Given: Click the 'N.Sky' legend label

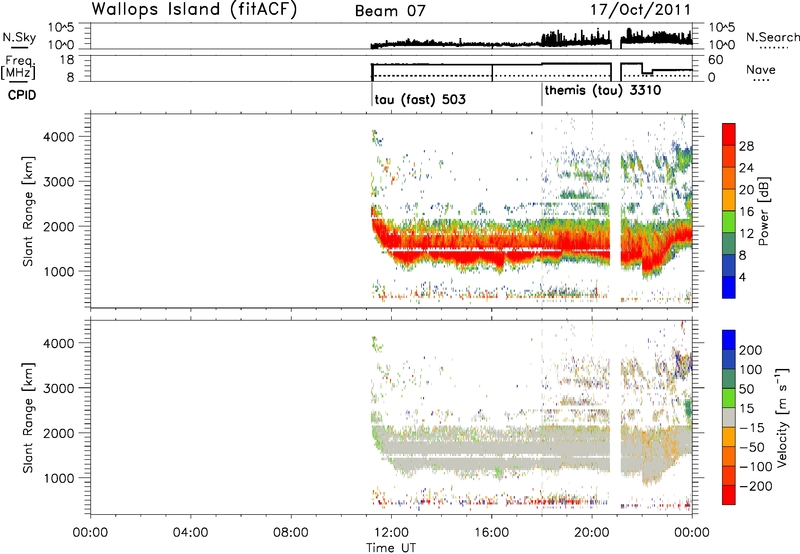Looking at the screenshot, I should pos(19,37).
